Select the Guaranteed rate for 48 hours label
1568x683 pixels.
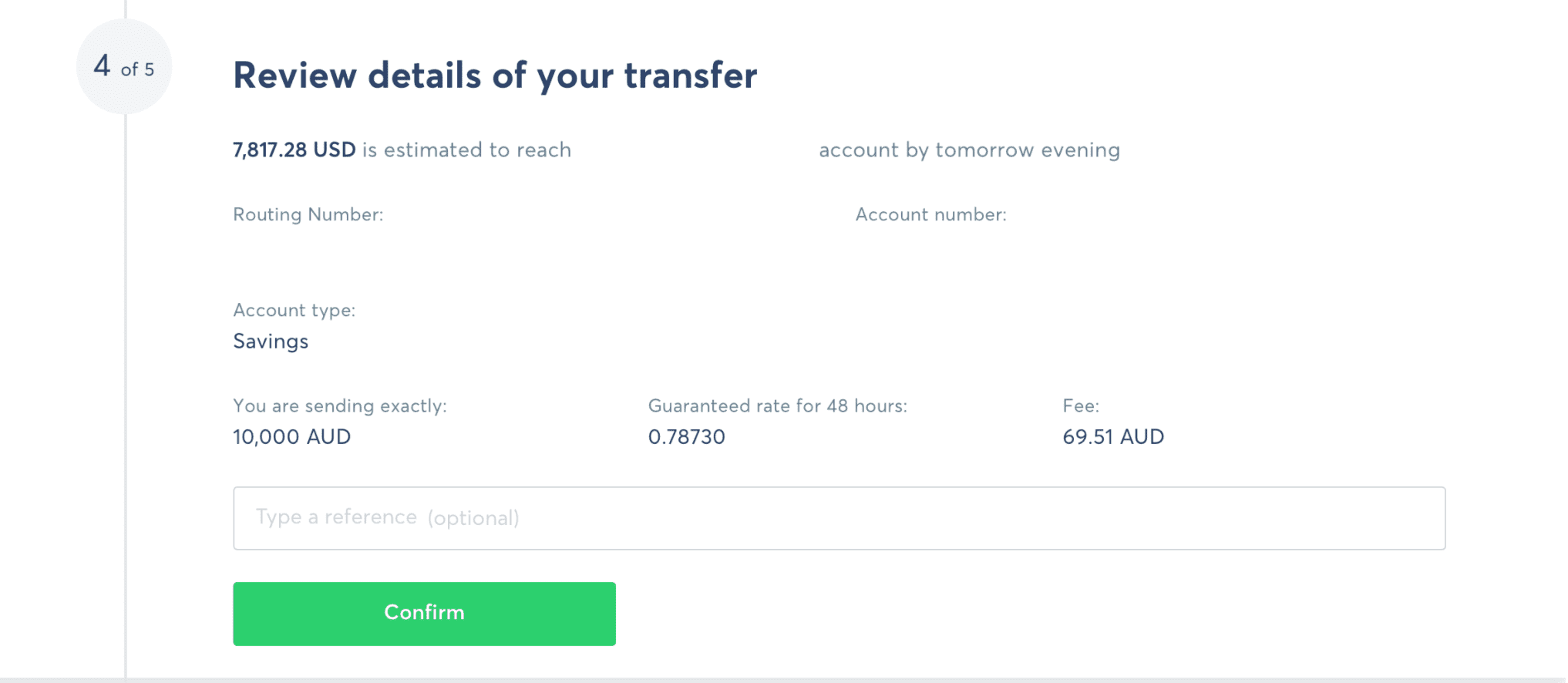778,405
